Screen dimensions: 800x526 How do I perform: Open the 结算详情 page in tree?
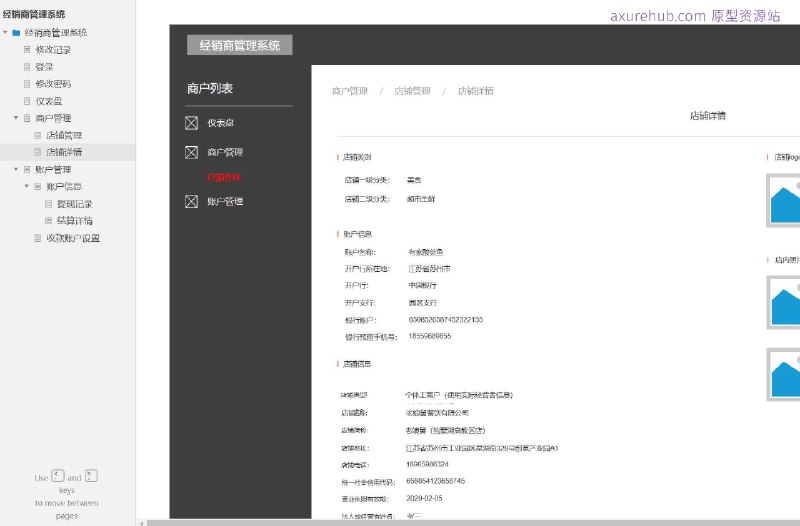click(x=75, y=220)
